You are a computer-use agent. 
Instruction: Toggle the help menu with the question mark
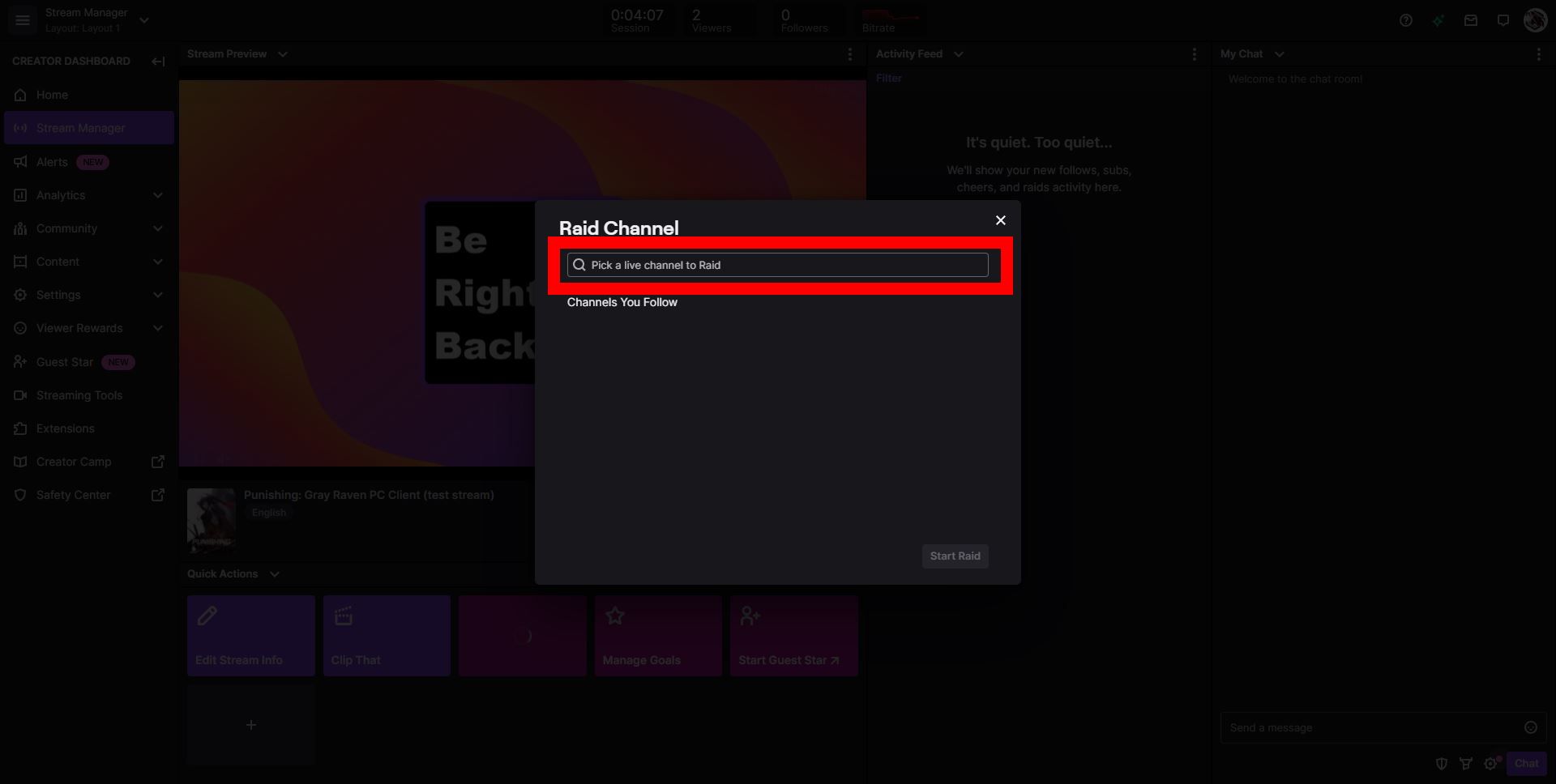tap(1406, 20)
